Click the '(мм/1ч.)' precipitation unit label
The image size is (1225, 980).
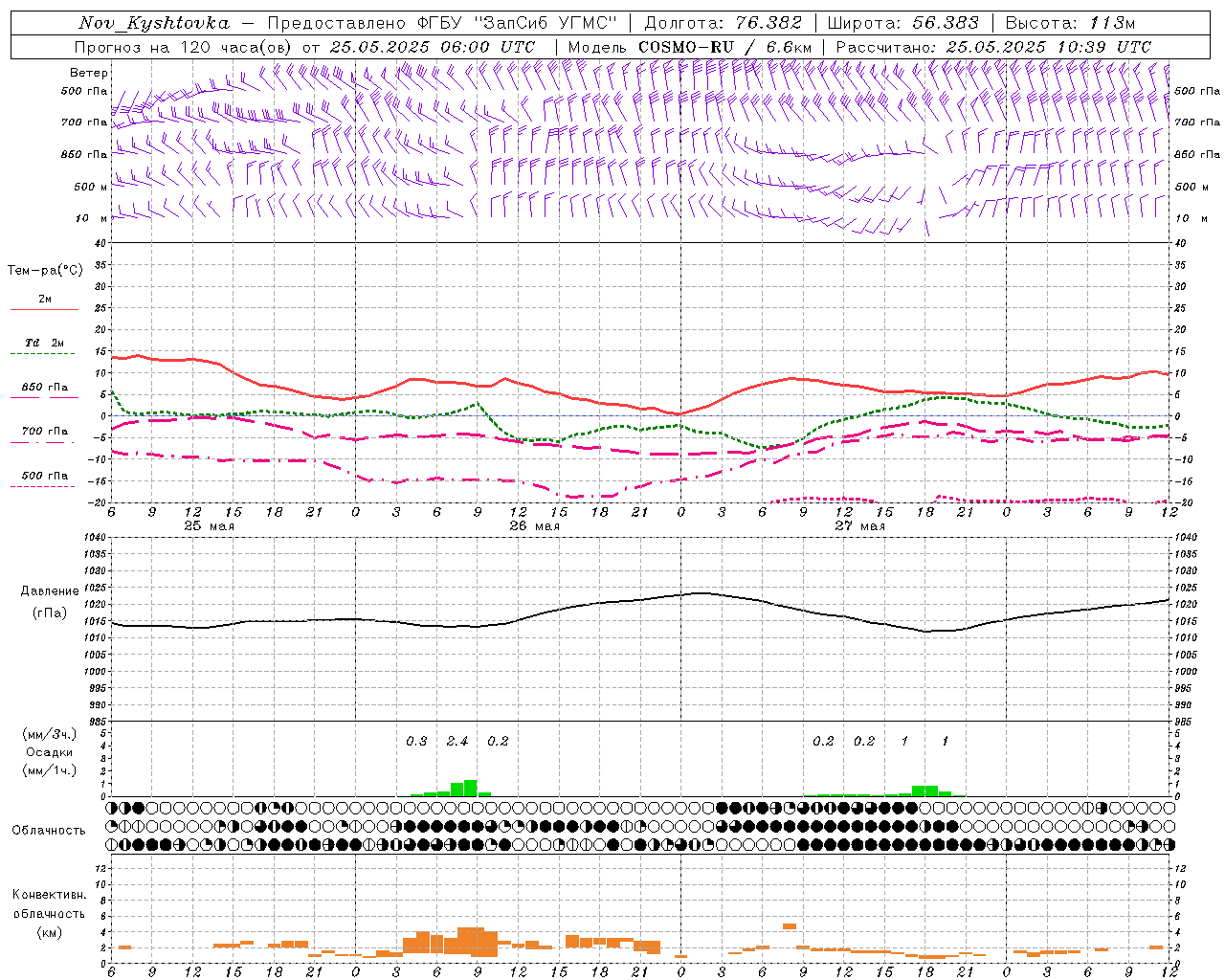click(50, 770)
